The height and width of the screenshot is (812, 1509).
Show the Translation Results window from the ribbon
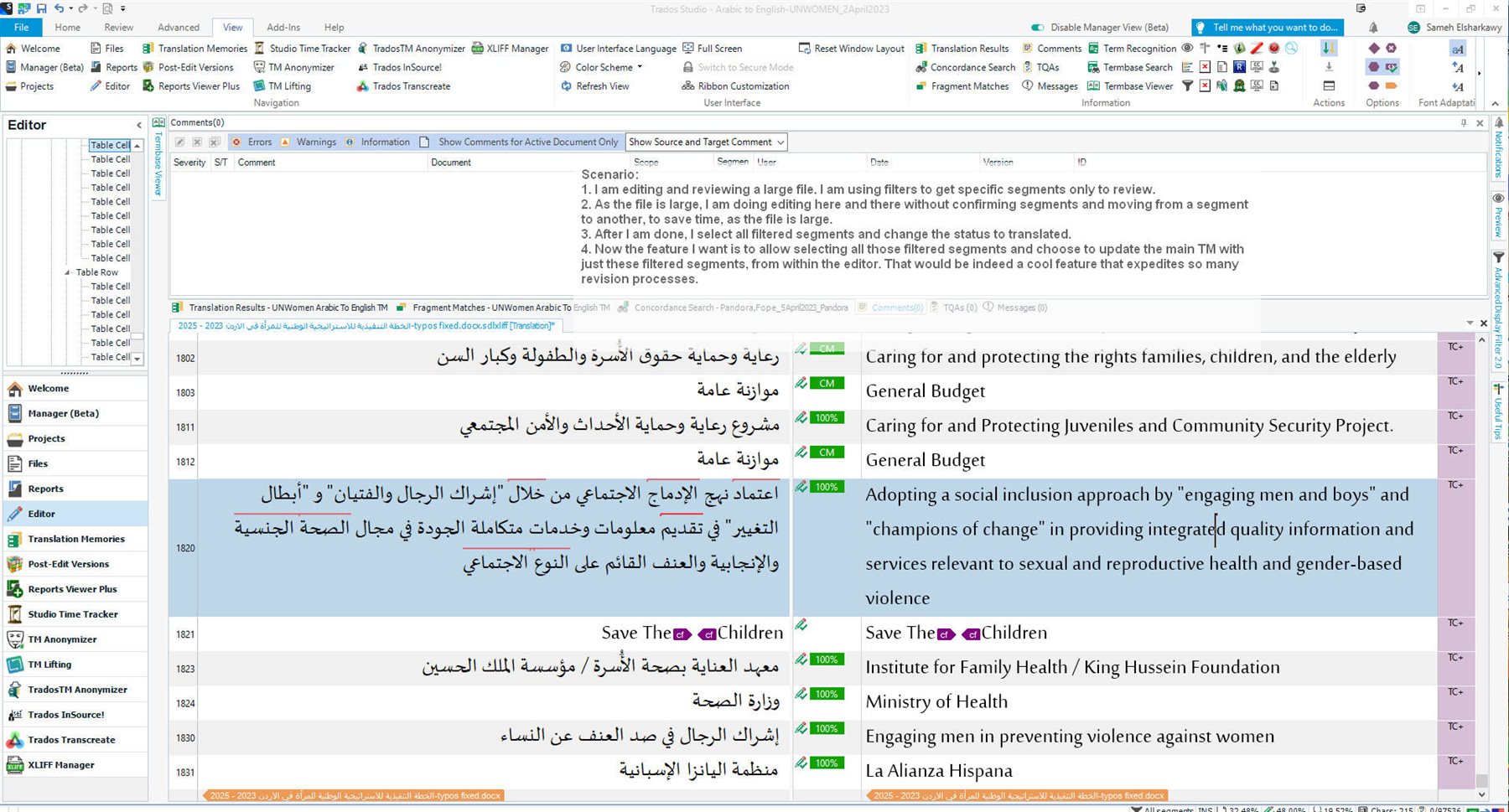pyautogui.click(x=962, y=49)
